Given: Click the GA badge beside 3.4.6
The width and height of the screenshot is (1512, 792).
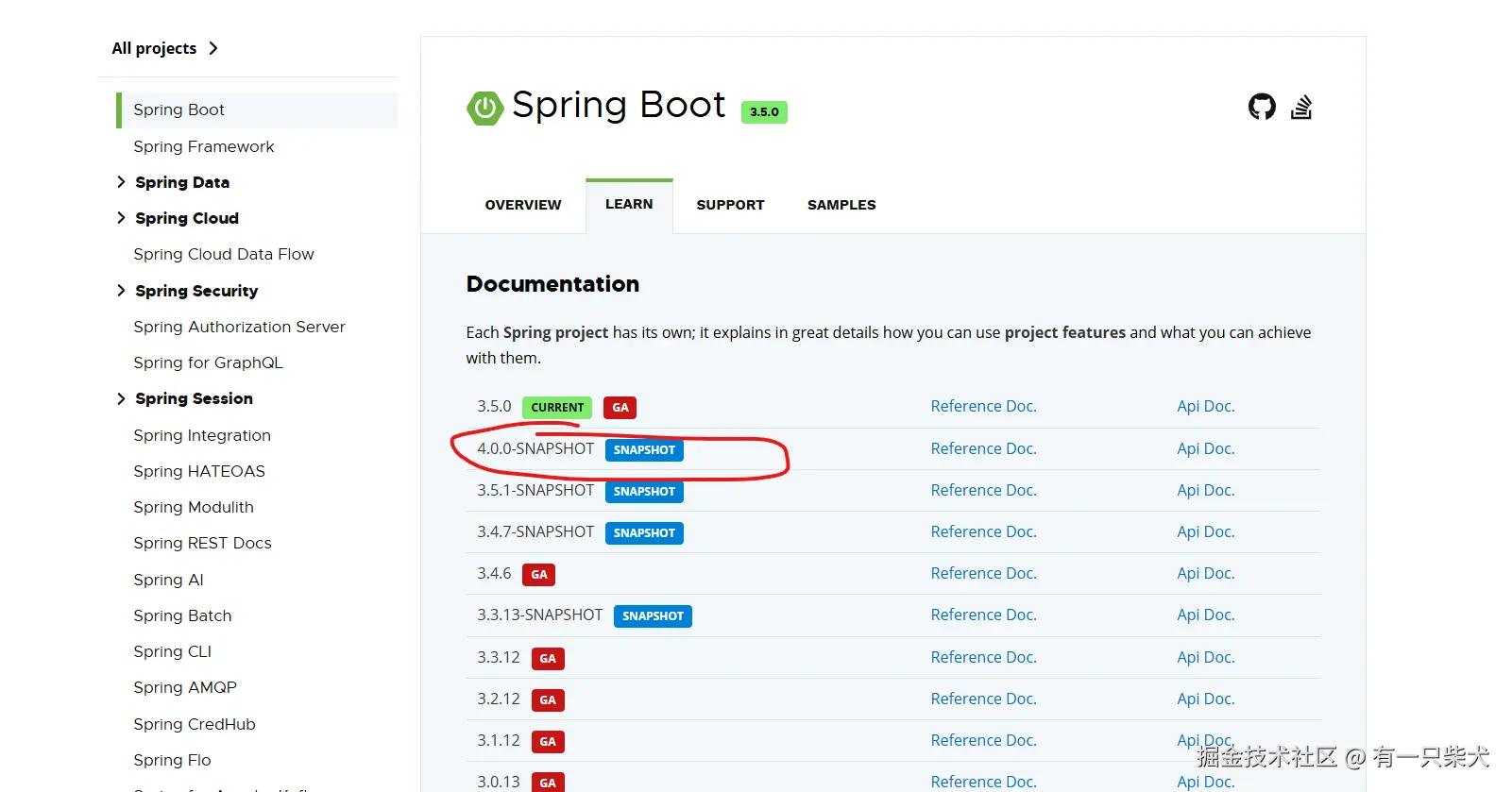Looking at the screenshot, I should pyautogui.click(x=538, y=575).
